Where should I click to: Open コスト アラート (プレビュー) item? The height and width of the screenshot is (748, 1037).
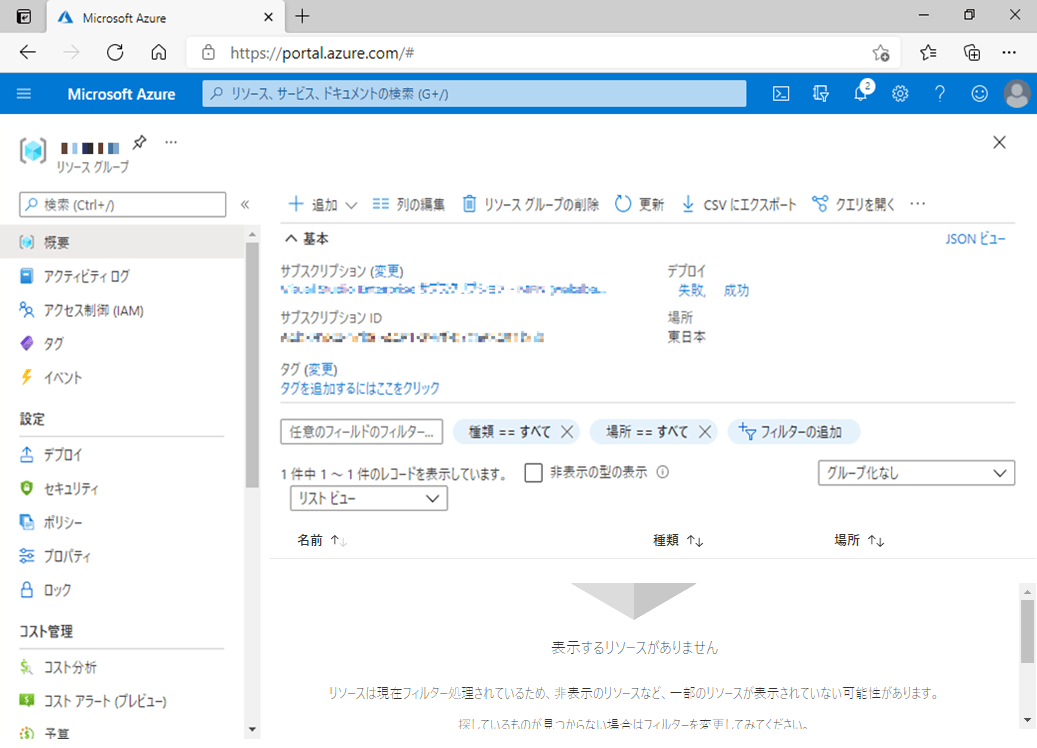click(122, 701)
